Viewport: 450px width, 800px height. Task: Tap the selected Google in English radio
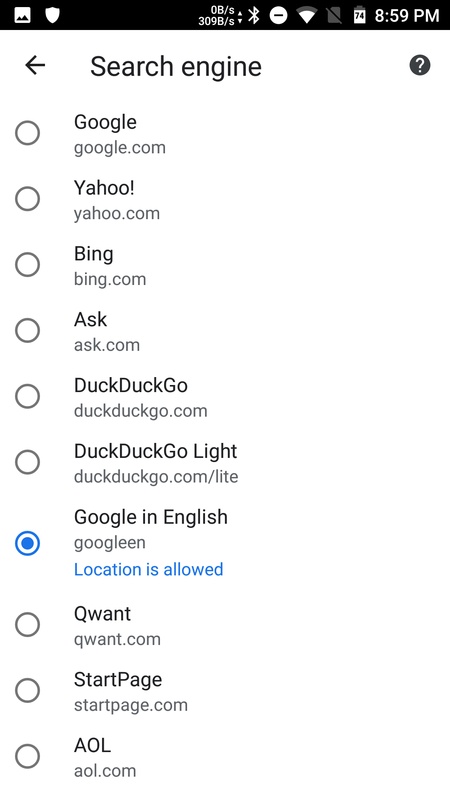[28, 543]
